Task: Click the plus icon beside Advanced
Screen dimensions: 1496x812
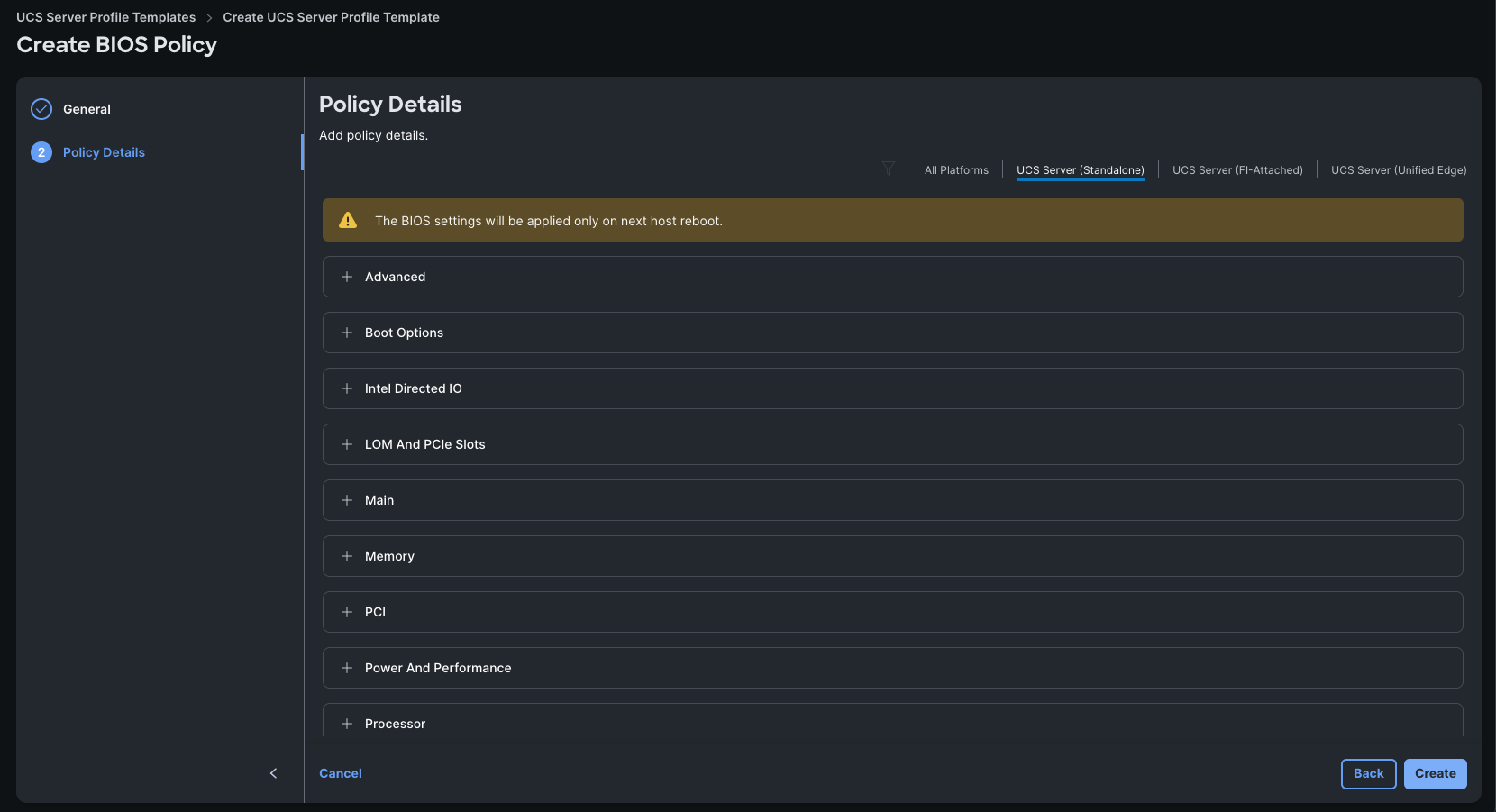Action: tap(347, 277)
